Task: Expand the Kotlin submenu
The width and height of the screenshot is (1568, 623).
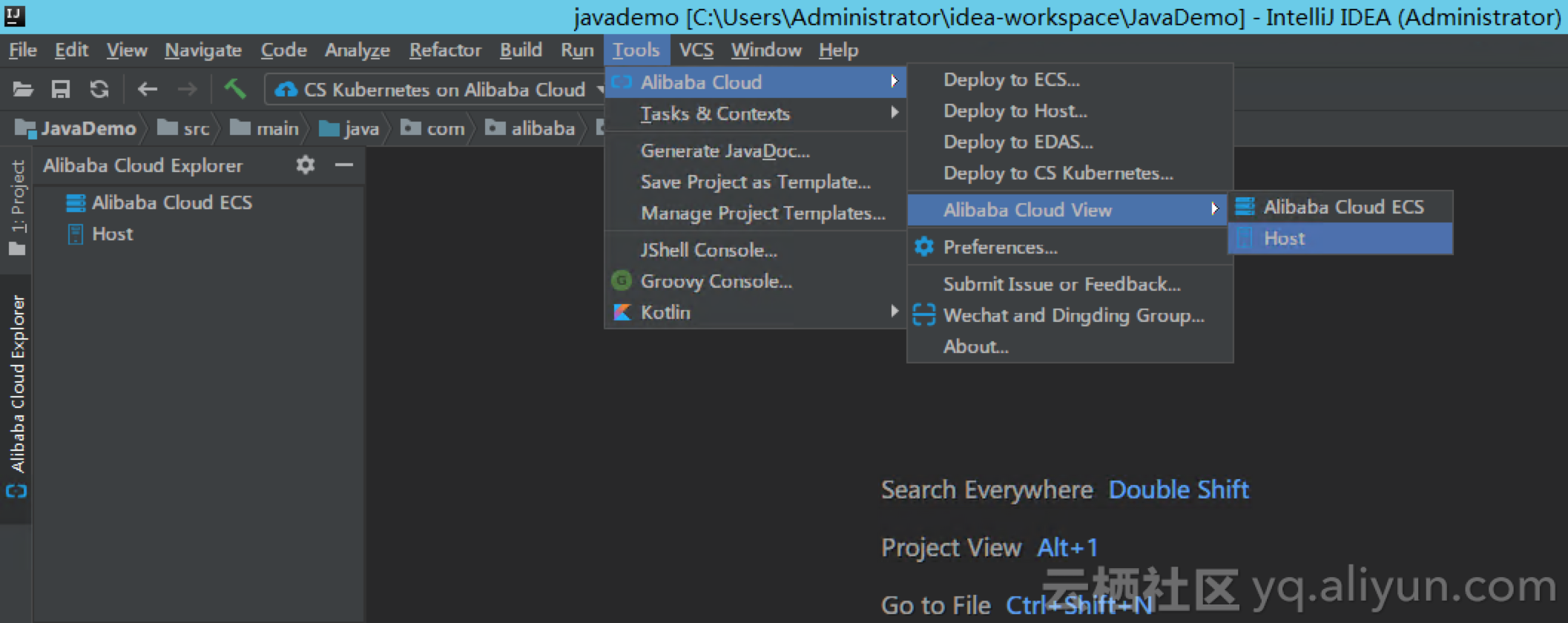Action: tap(756, 312)
